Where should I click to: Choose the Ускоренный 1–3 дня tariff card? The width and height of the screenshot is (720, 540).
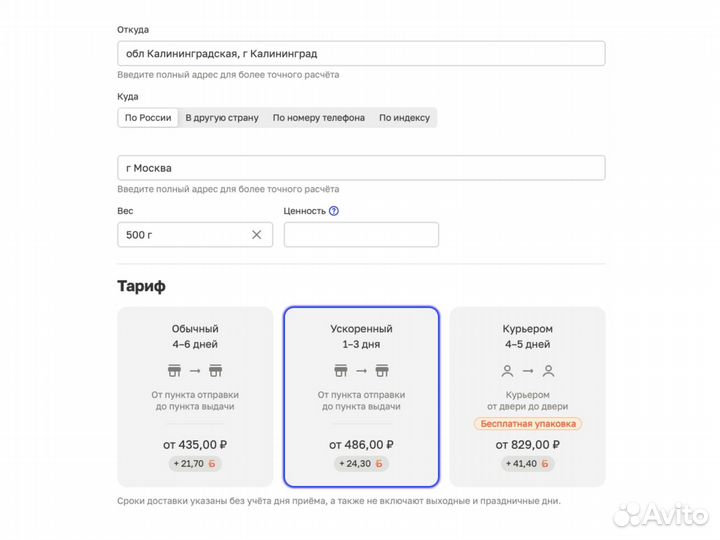pyautogui.click(x=361, y=397)
